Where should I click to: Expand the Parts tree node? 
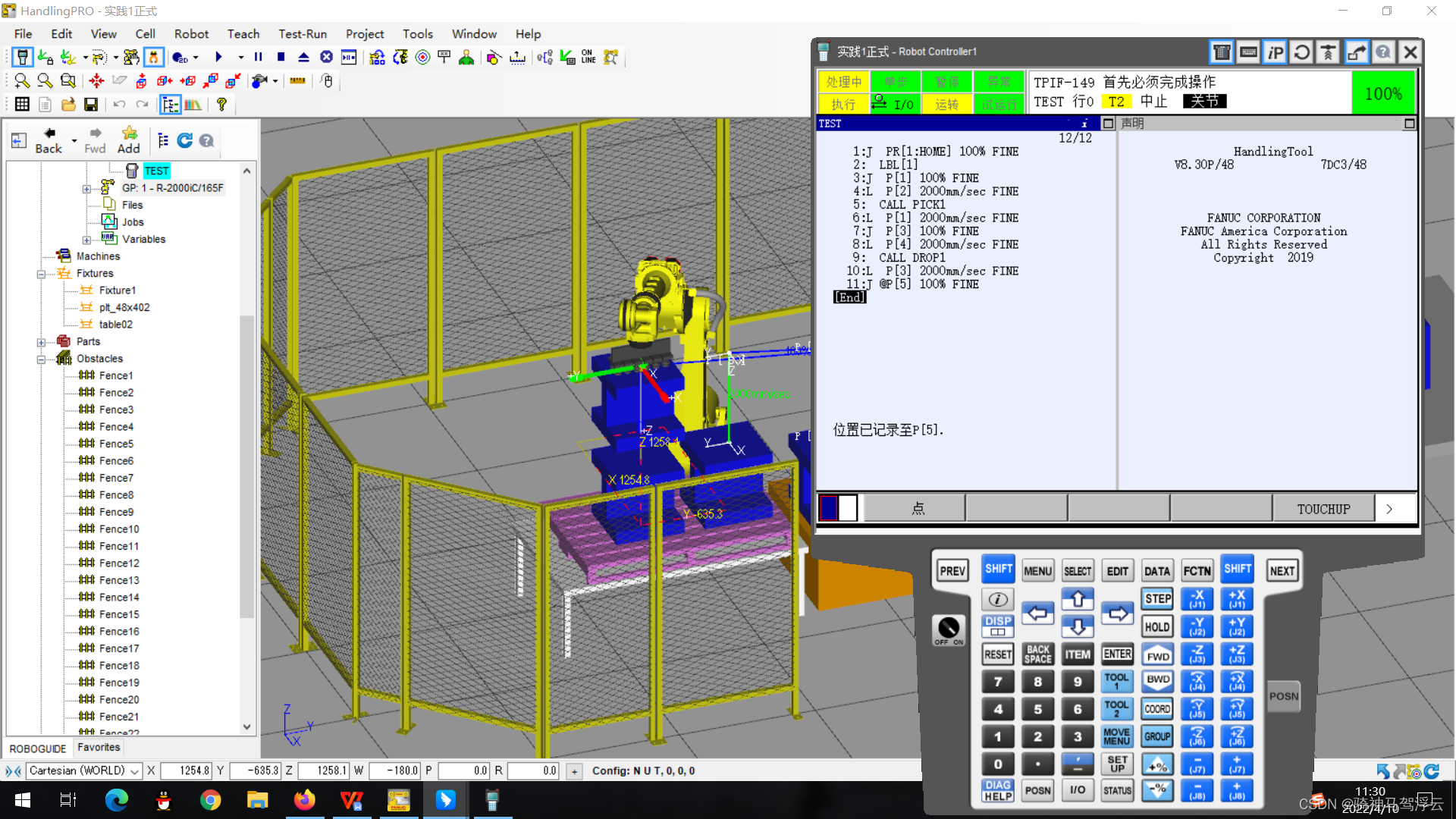(41, 342)
